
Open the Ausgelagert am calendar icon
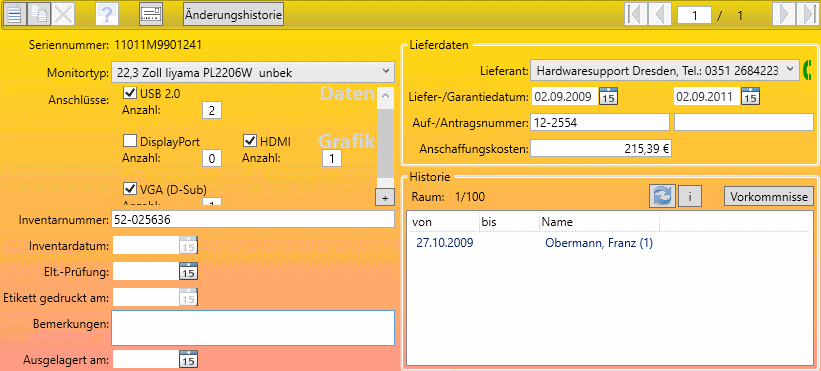(188, 359)
